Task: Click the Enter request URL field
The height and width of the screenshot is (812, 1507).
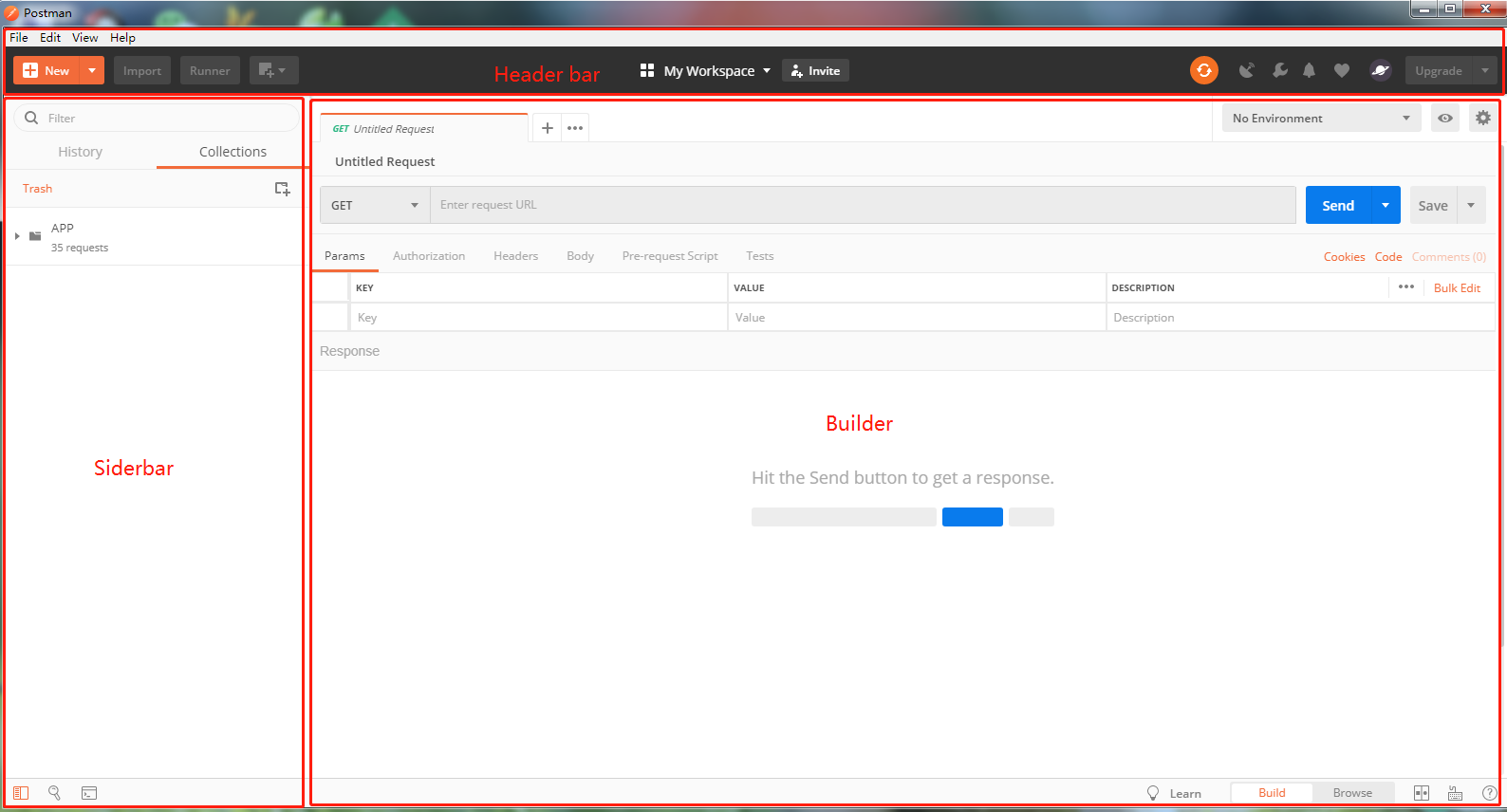Action: coord(863,205)
